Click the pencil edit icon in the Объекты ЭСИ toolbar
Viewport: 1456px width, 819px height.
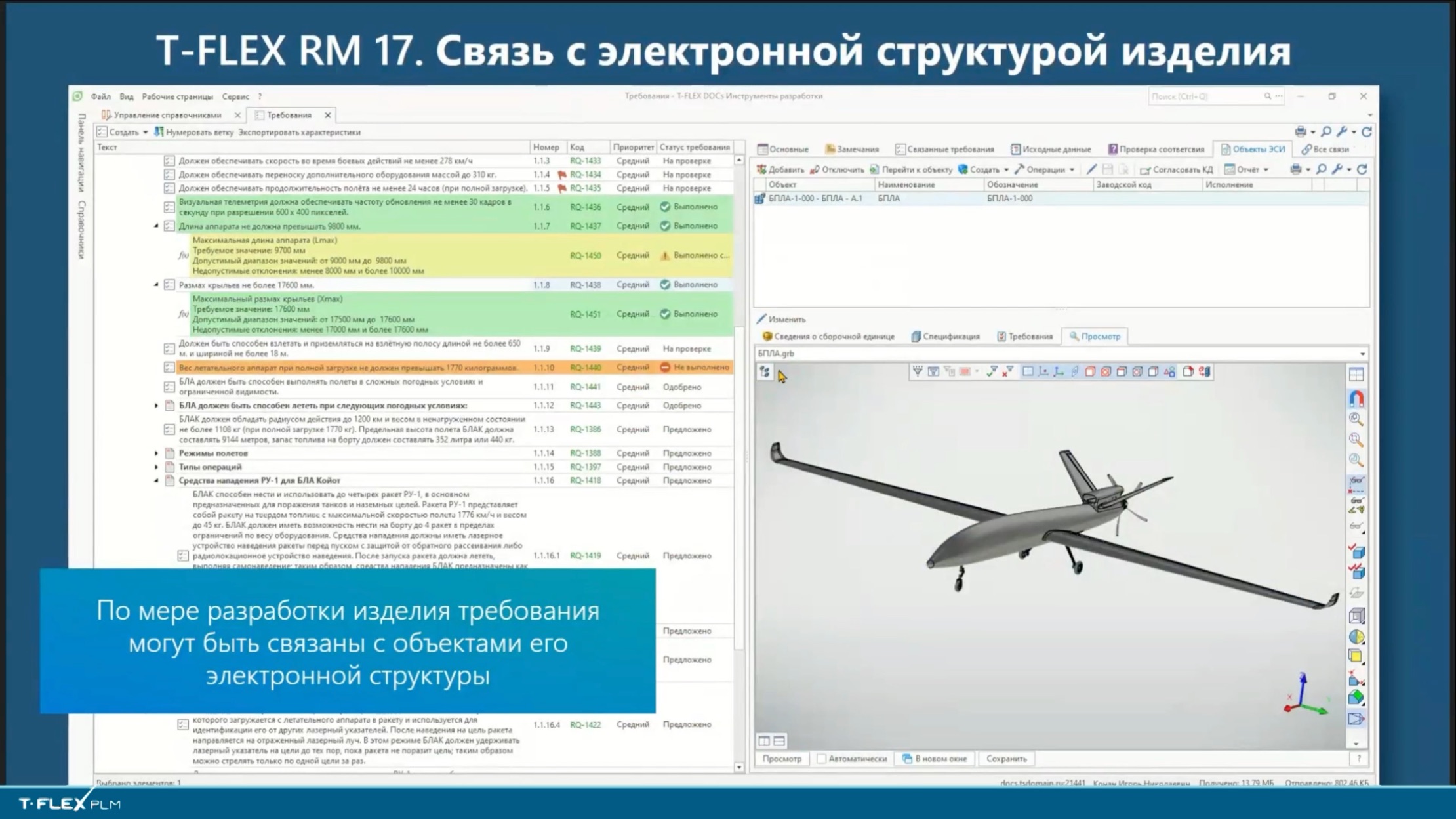[1091, 169]
